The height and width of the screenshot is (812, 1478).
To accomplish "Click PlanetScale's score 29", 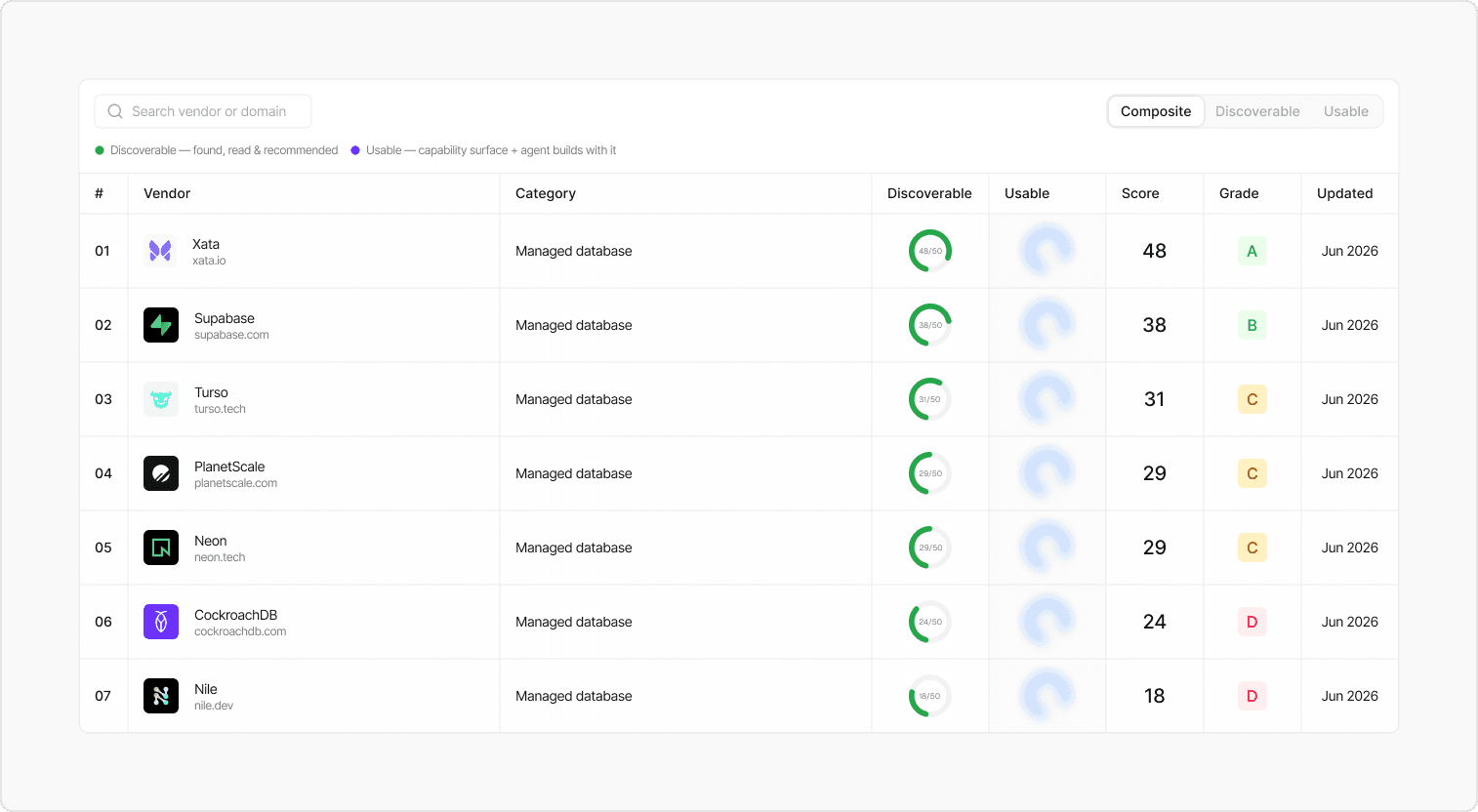I will pos(1155,473).
